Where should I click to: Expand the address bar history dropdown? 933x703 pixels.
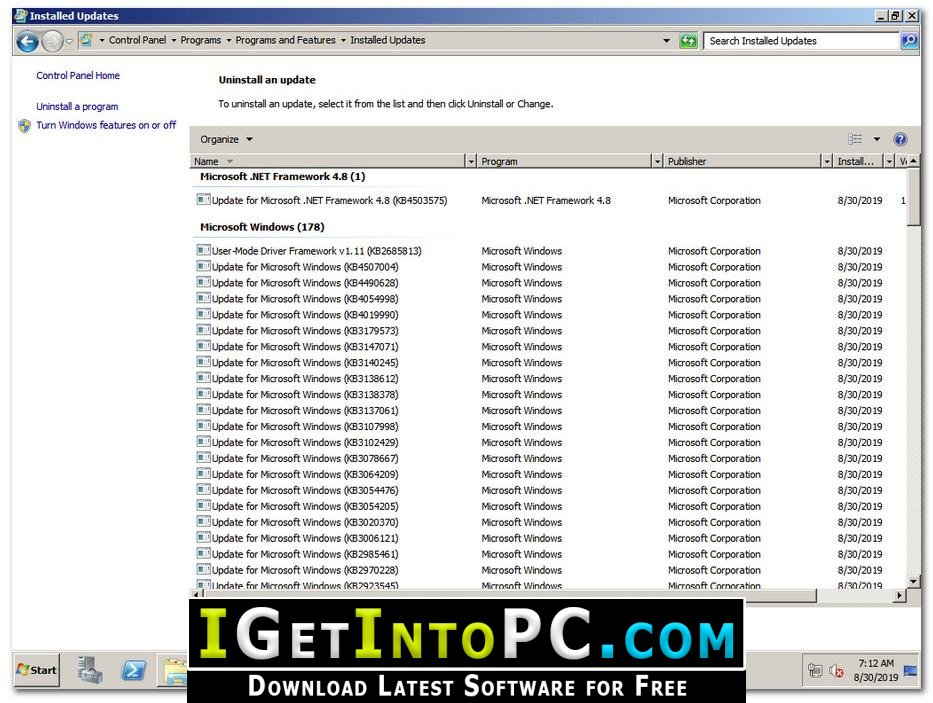(666, 40)
